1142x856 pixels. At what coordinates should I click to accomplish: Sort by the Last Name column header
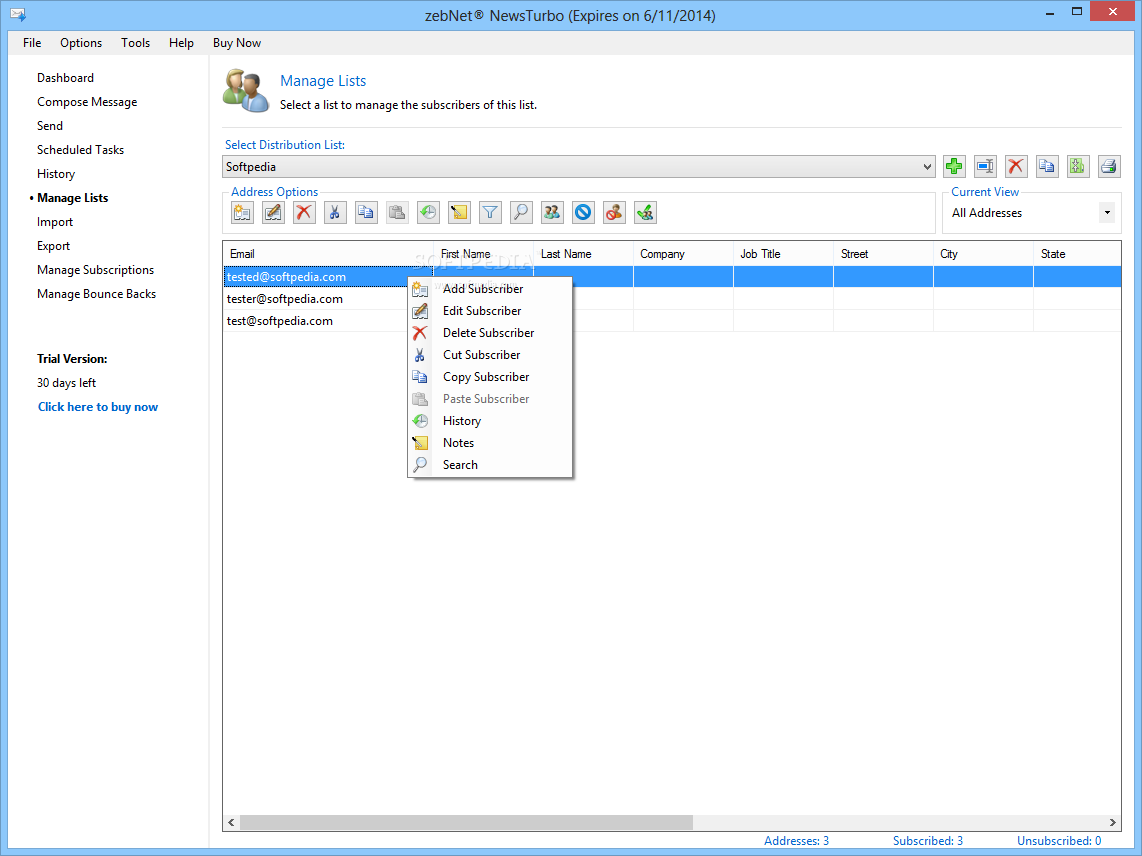coord(583,254)
